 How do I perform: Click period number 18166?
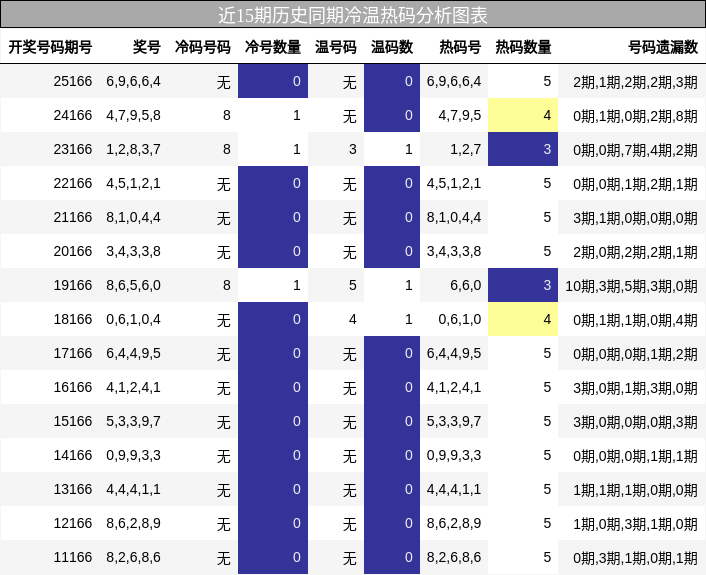pyautogui.click(x=72, y=319)
